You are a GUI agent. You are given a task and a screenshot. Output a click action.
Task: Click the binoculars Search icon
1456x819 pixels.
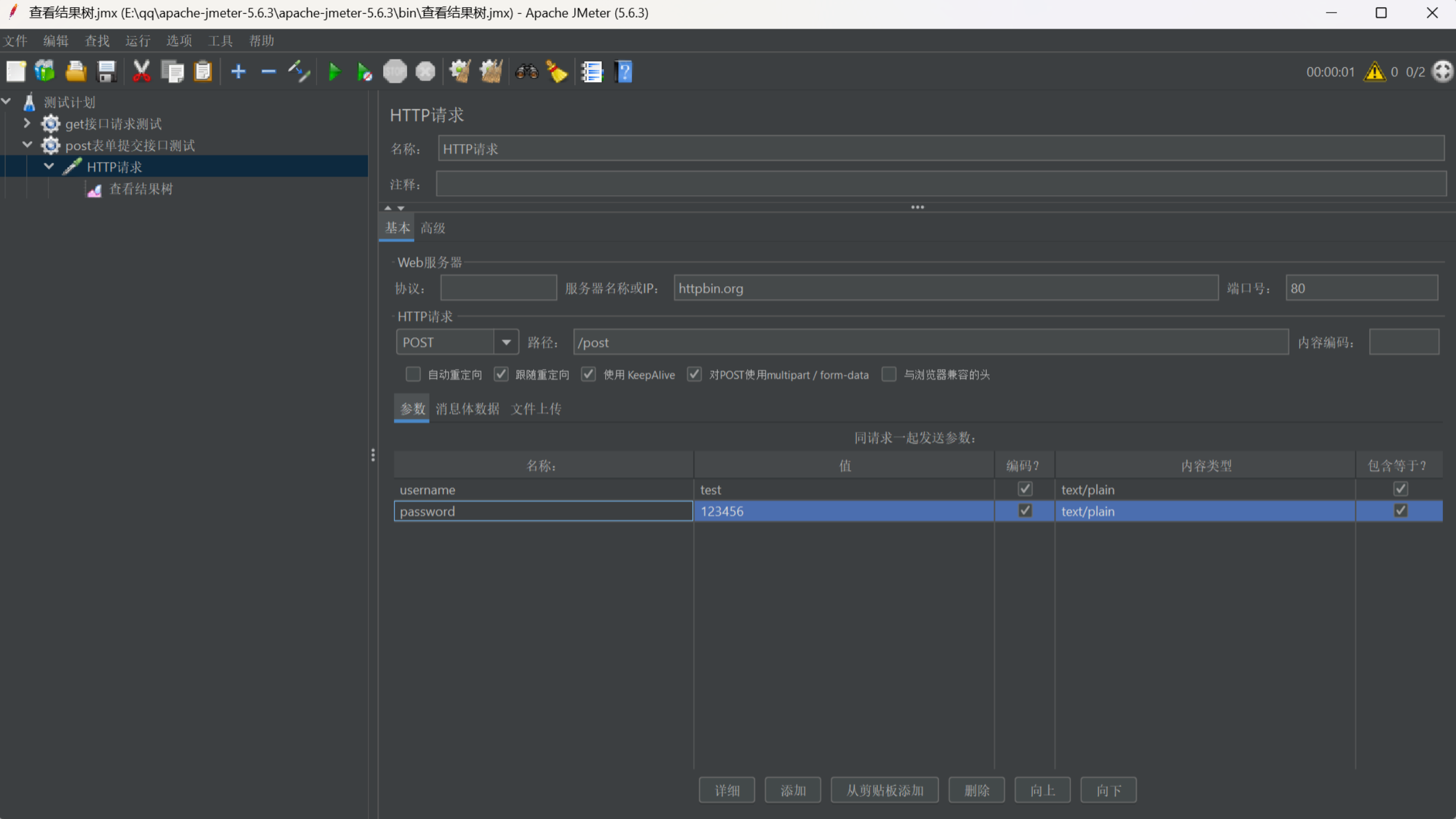click(527, 72)
